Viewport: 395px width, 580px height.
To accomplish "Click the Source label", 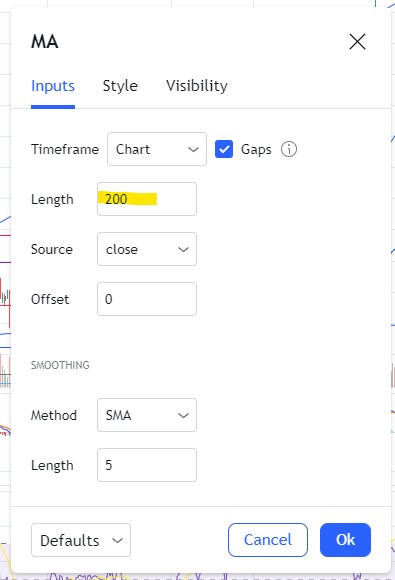I will 52,249.
